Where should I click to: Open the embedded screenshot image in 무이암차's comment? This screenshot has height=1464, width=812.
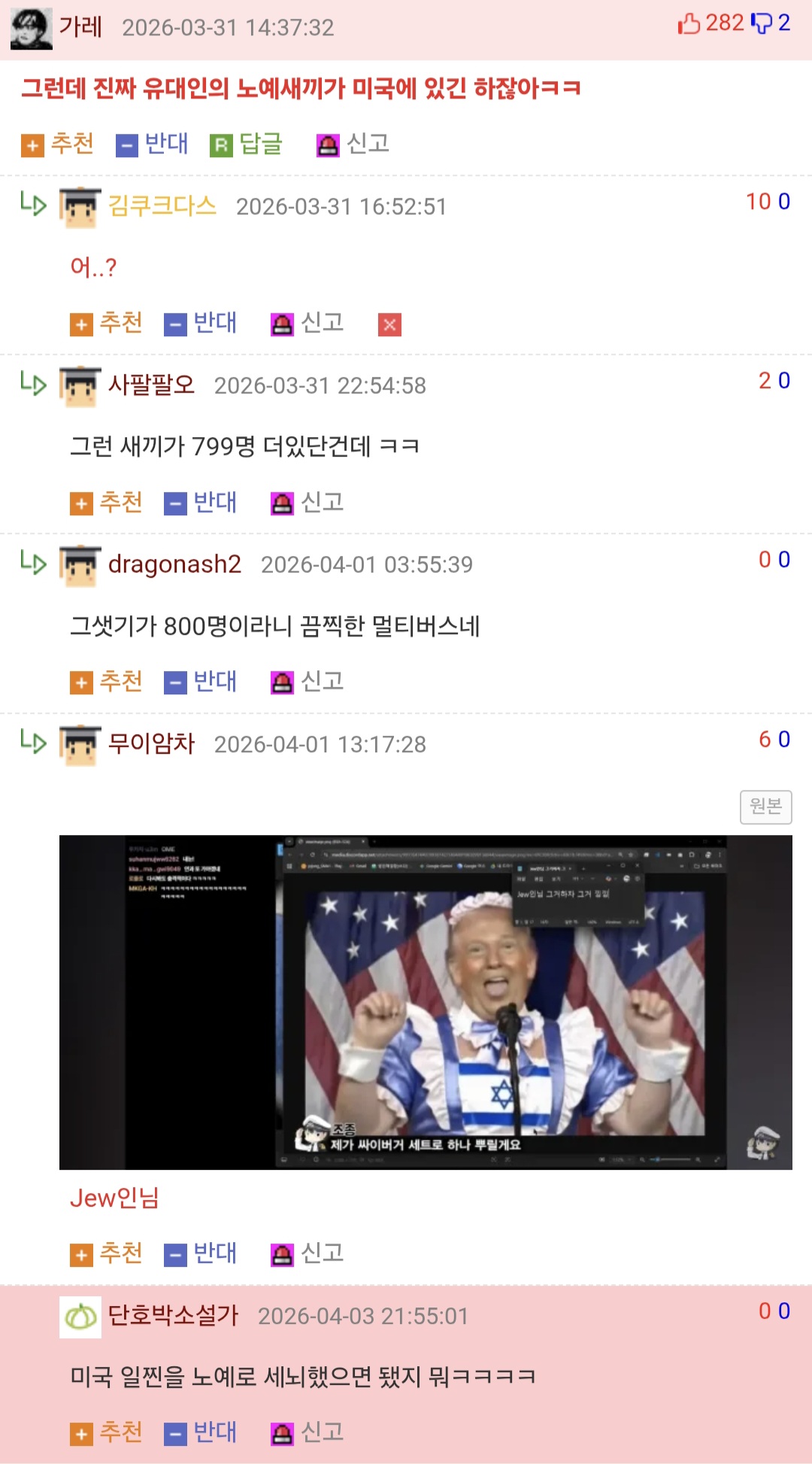[426, 1002]
